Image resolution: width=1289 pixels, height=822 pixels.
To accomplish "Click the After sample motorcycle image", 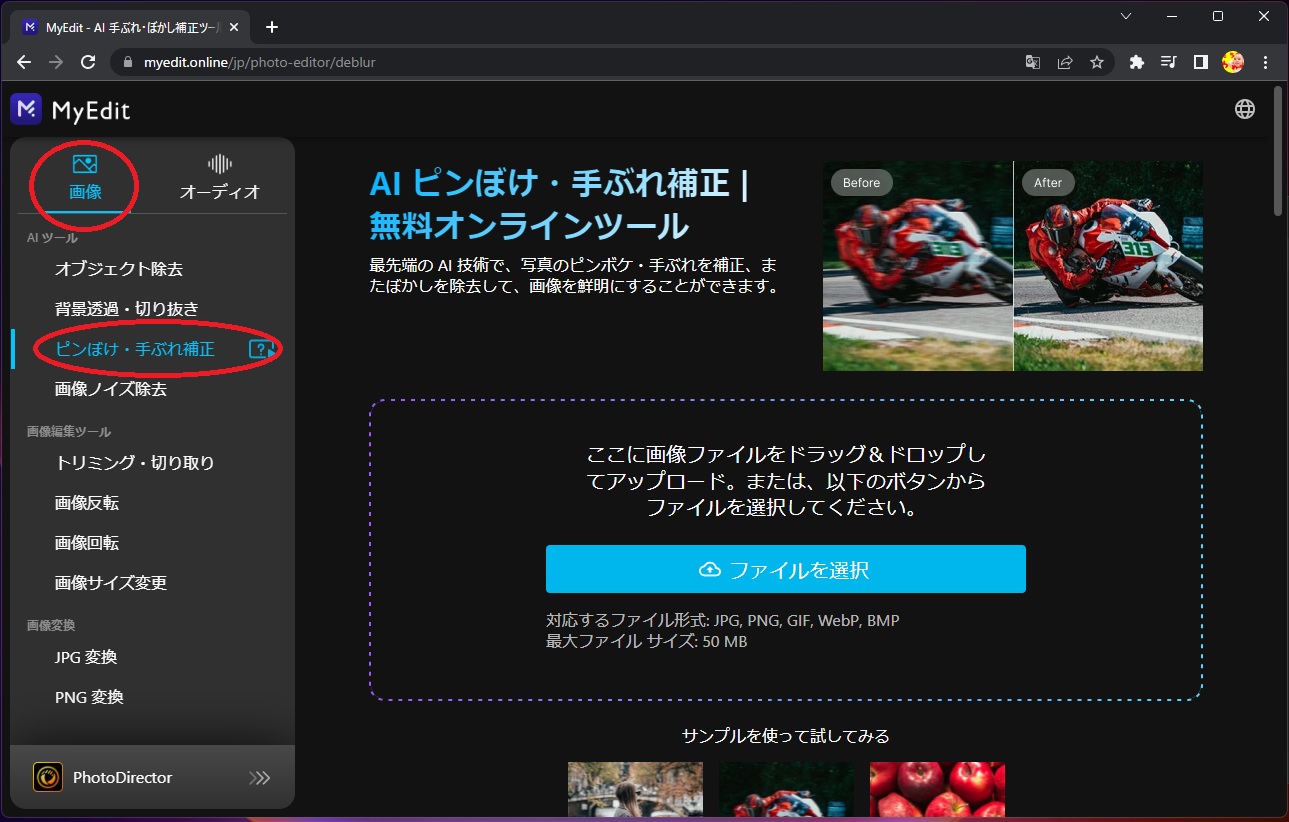I will click(x=1108, y=266).
